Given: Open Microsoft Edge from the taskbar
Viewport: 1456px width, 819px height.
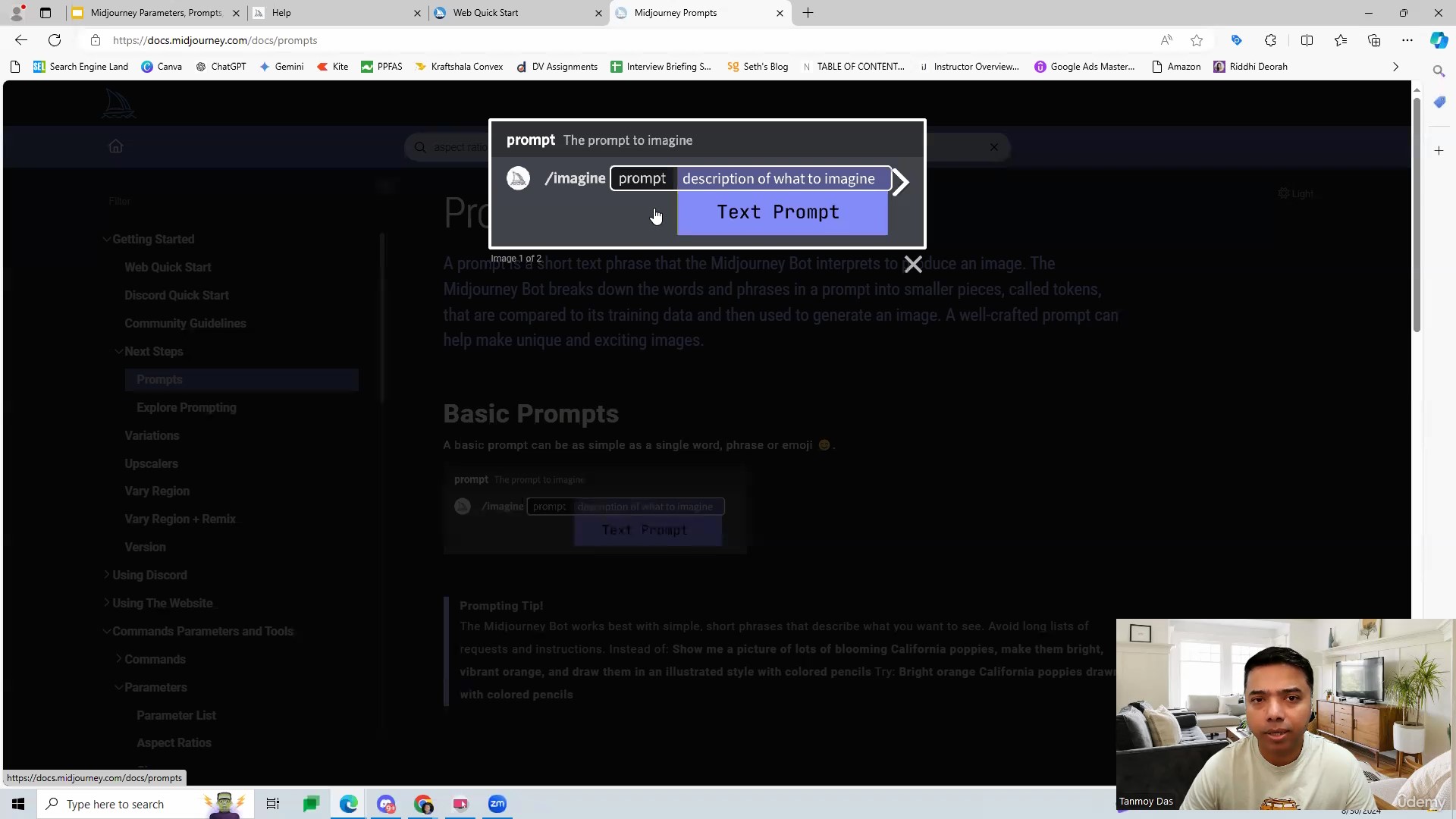Looking at the screenshot, I should pos(348,804).
